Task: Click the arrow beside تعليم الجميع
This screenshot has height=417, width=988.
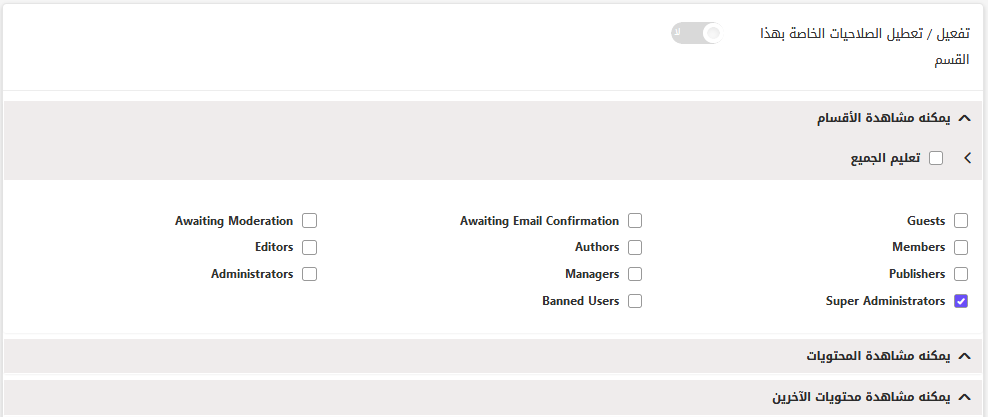Action: tap(968, 158)
